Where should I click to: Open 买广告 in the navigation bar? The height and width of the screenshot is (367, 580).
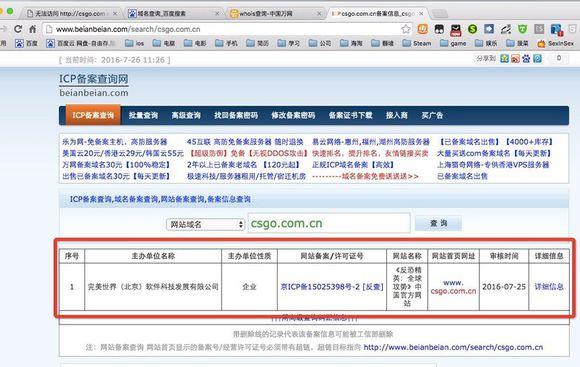pos(432,115)
